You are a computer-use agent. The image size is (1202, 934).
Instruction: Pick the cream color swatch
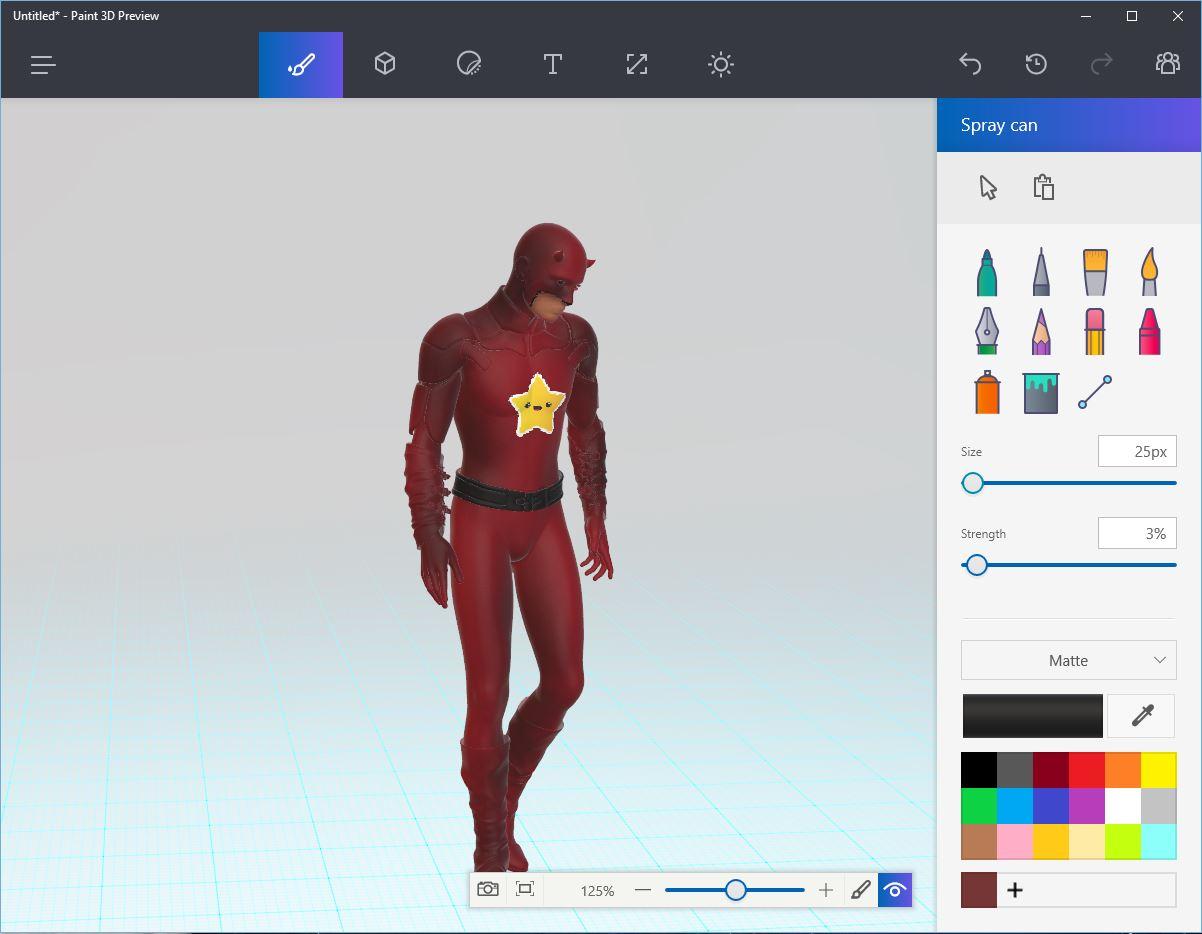[1087, 842]
